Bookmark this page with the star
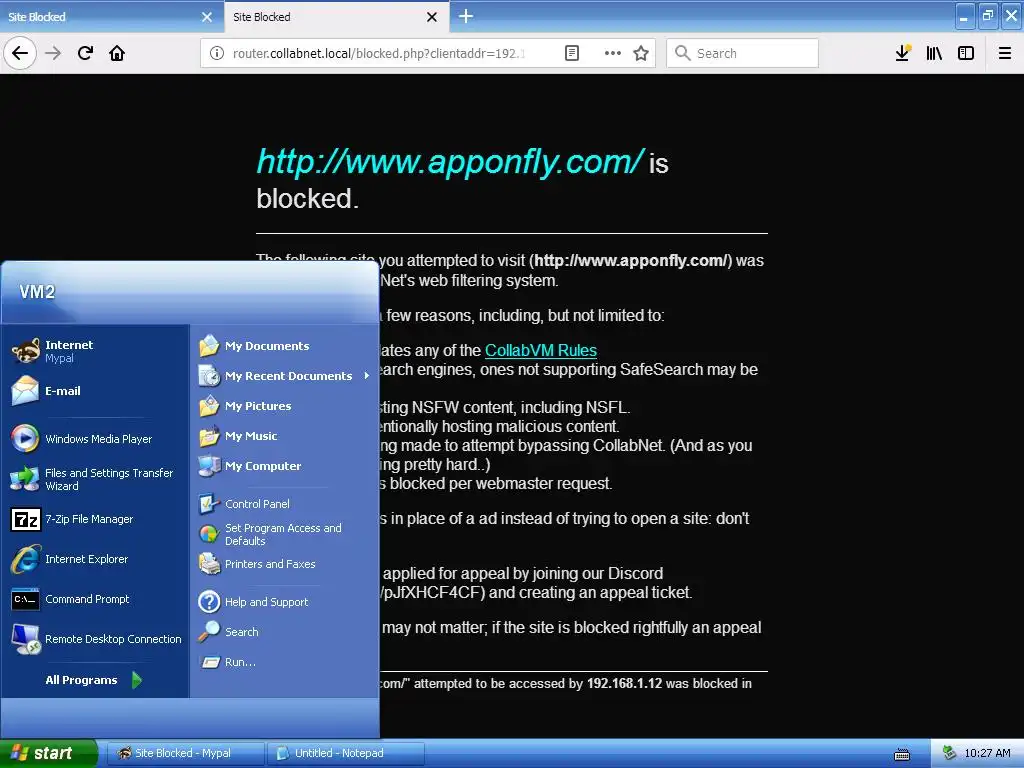The image size is (1024, 768). [x=641, y=53]
